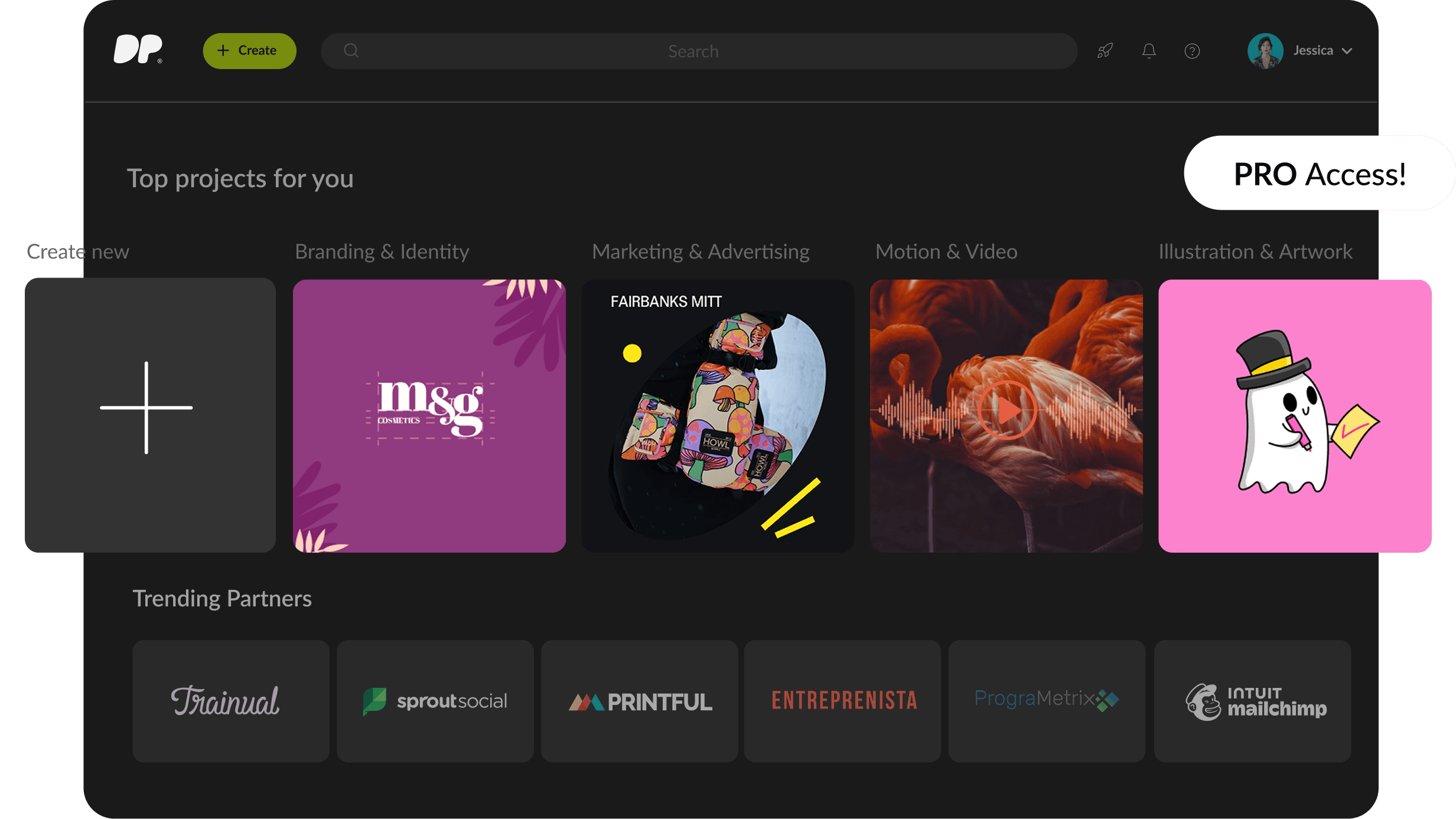Click the Create new plus tile
The width and height of the screenshot is (1456, 819).
[150, 415]
